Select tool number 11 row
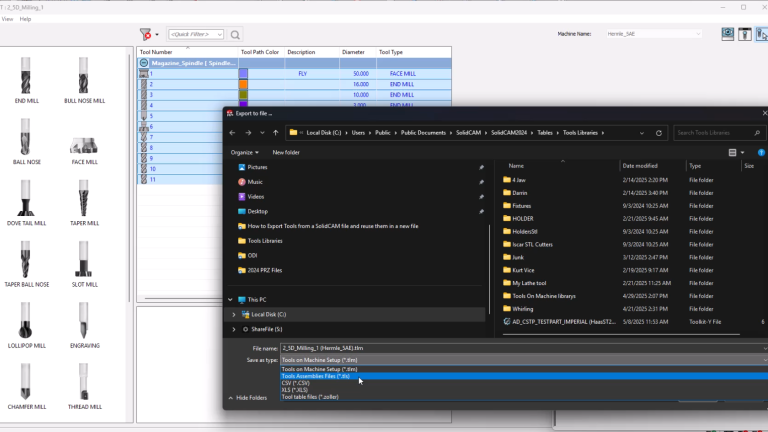 pyautogui.click(x=180, y=180)
